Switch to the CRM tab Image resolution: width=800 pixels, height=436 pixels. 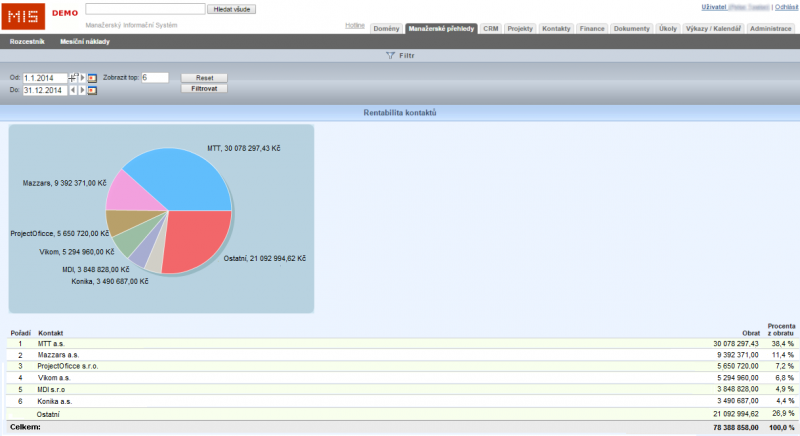tap(490, 29)
